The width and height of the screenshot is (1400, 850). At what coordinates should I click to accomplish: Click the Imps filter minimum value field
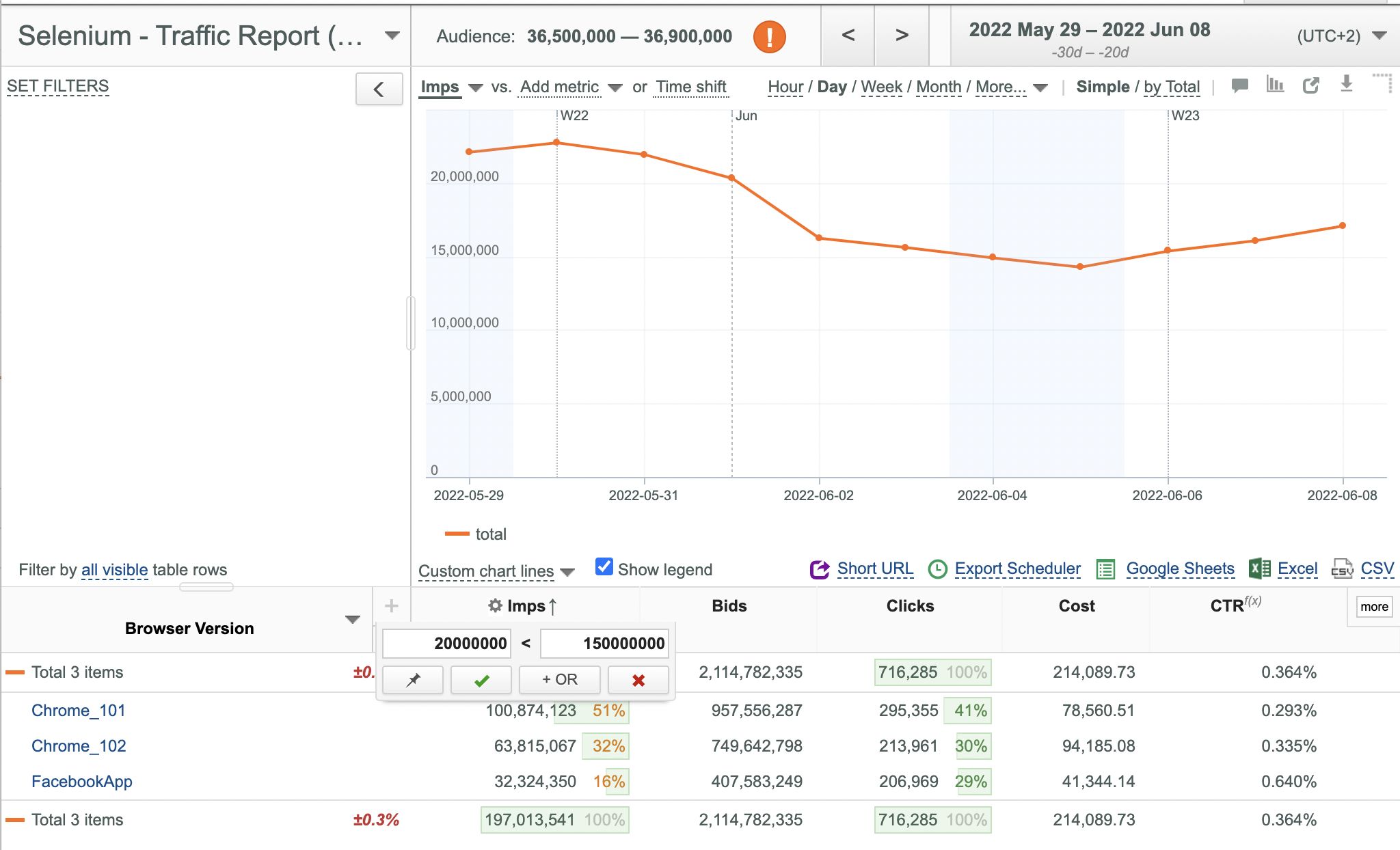446,643
